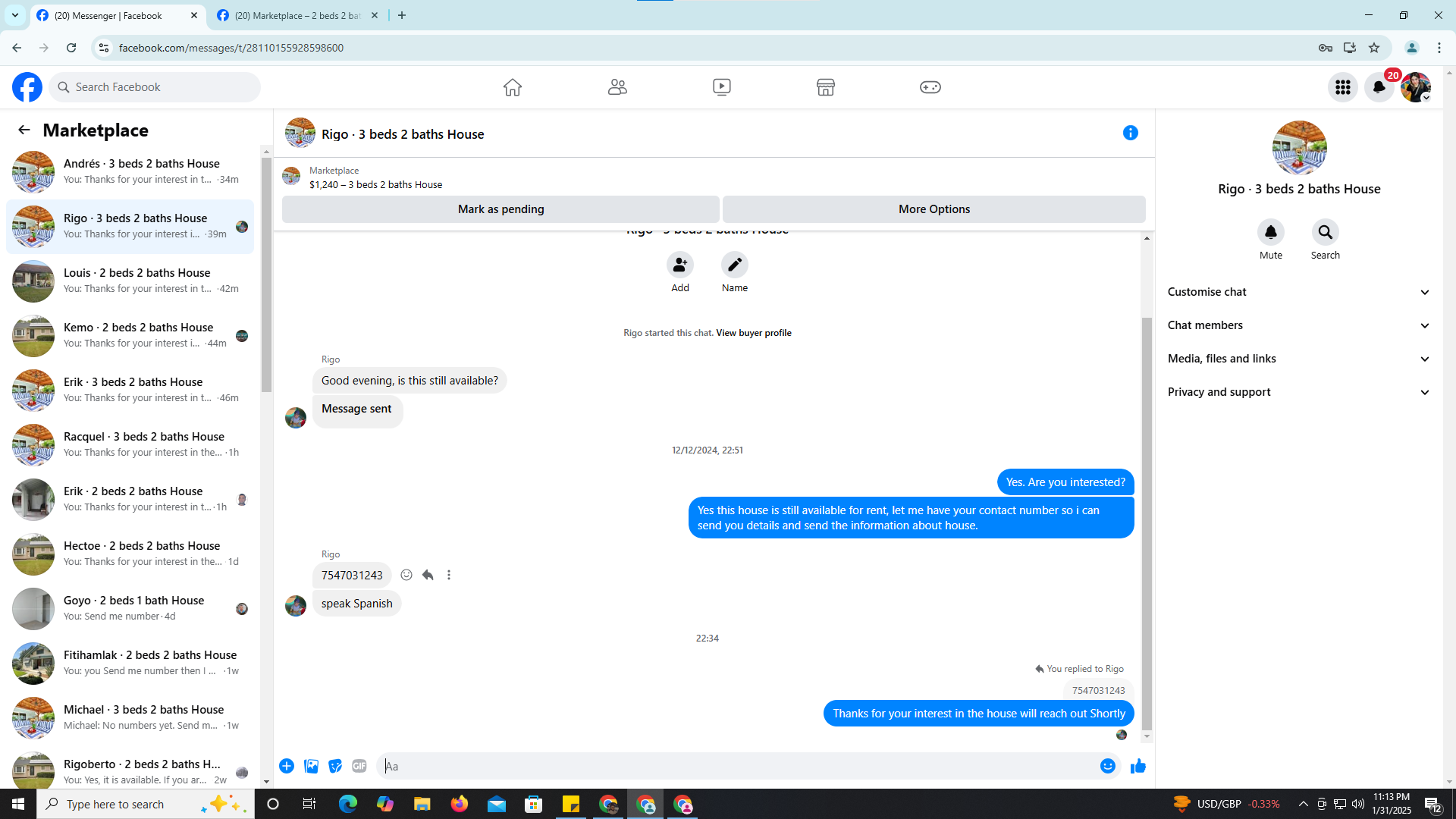Open the Facebook menu grid icon

(x=1343, y=87)
